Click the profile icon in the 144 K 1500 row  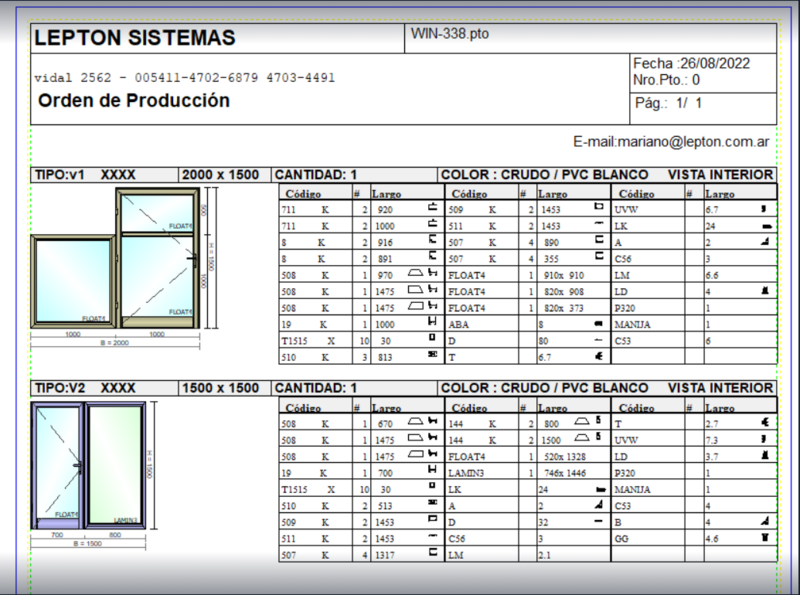(598, 437)
